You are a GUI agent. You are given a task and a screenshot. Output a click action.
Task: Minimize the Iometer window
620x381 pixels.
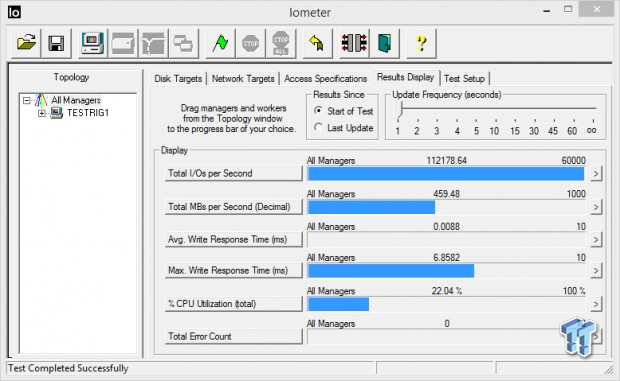click(x=547, y=11)
